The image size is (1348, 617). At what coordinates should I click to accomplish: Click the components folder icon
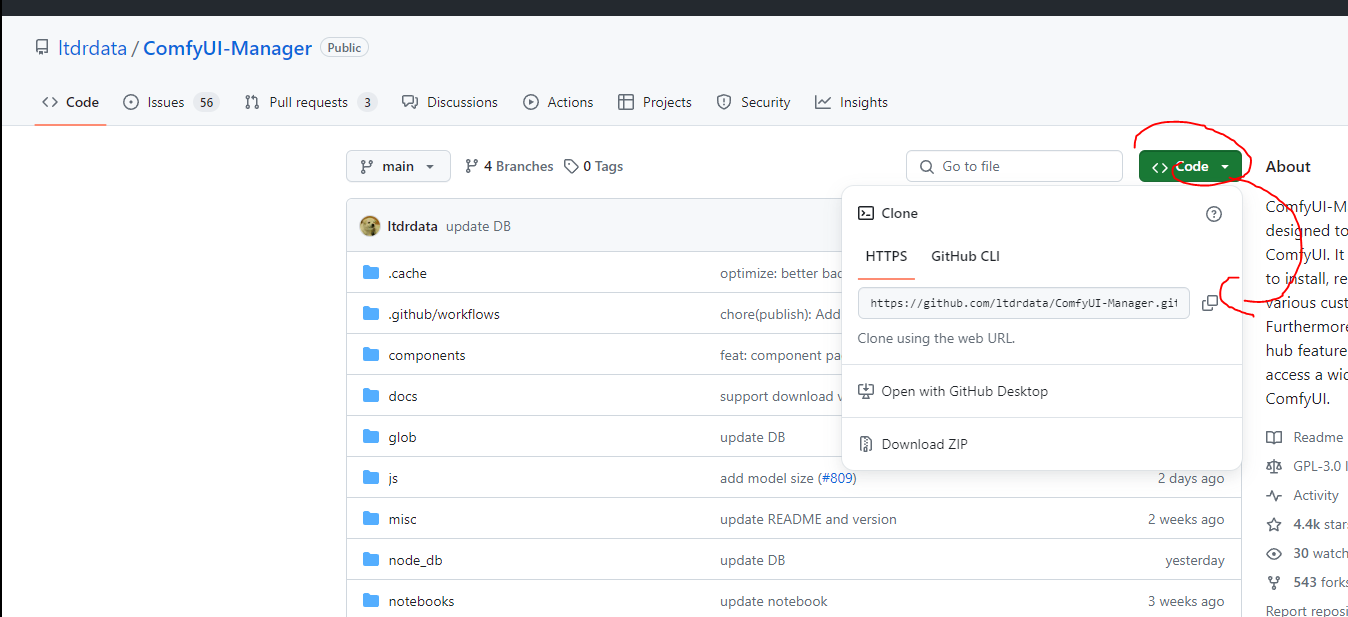click(x=371, y=355)
